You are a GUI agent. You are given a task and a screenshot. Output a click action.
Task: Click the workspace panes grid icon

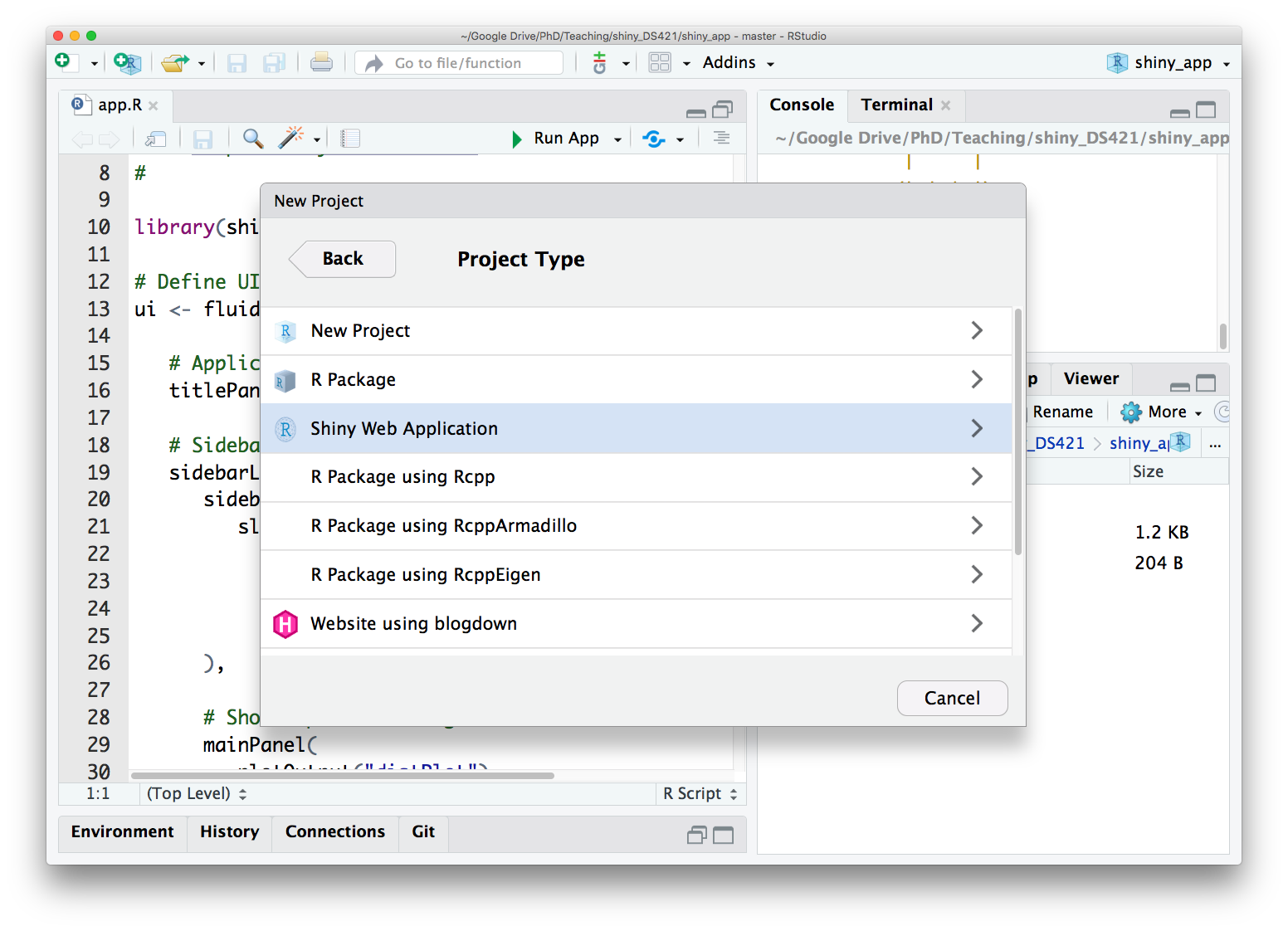[x=660, y=62]
